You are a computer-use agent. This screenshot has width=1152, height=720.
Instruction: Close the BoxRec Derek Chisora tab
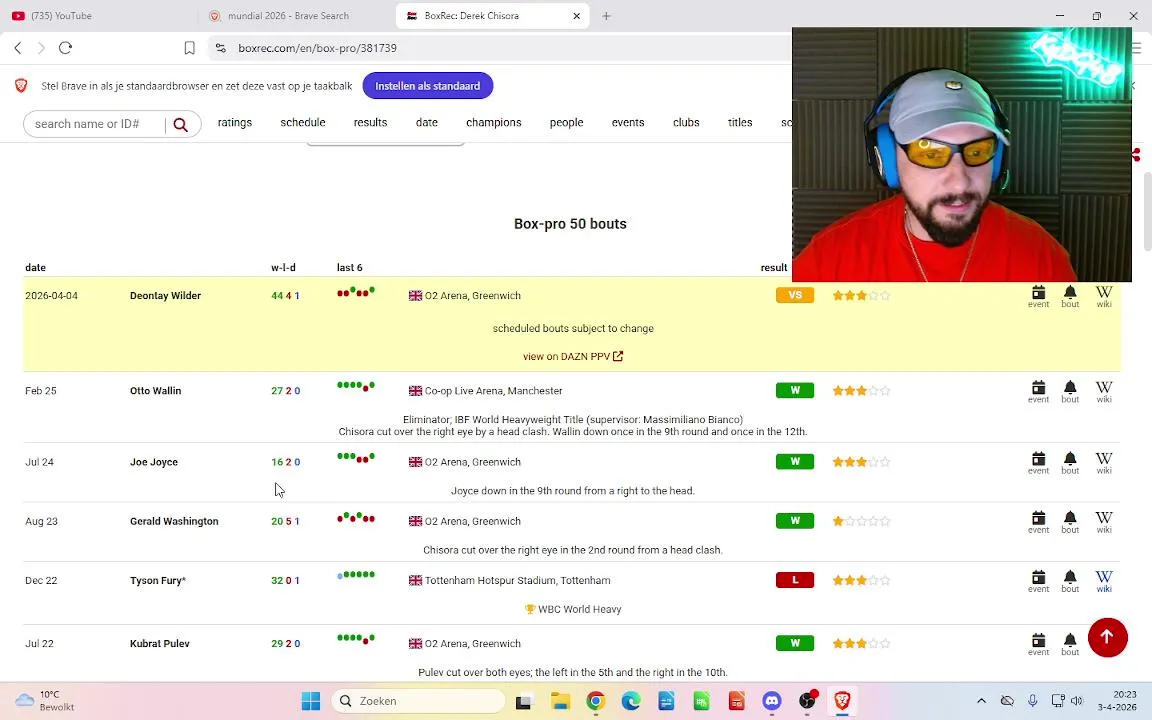tap(577, 15)
